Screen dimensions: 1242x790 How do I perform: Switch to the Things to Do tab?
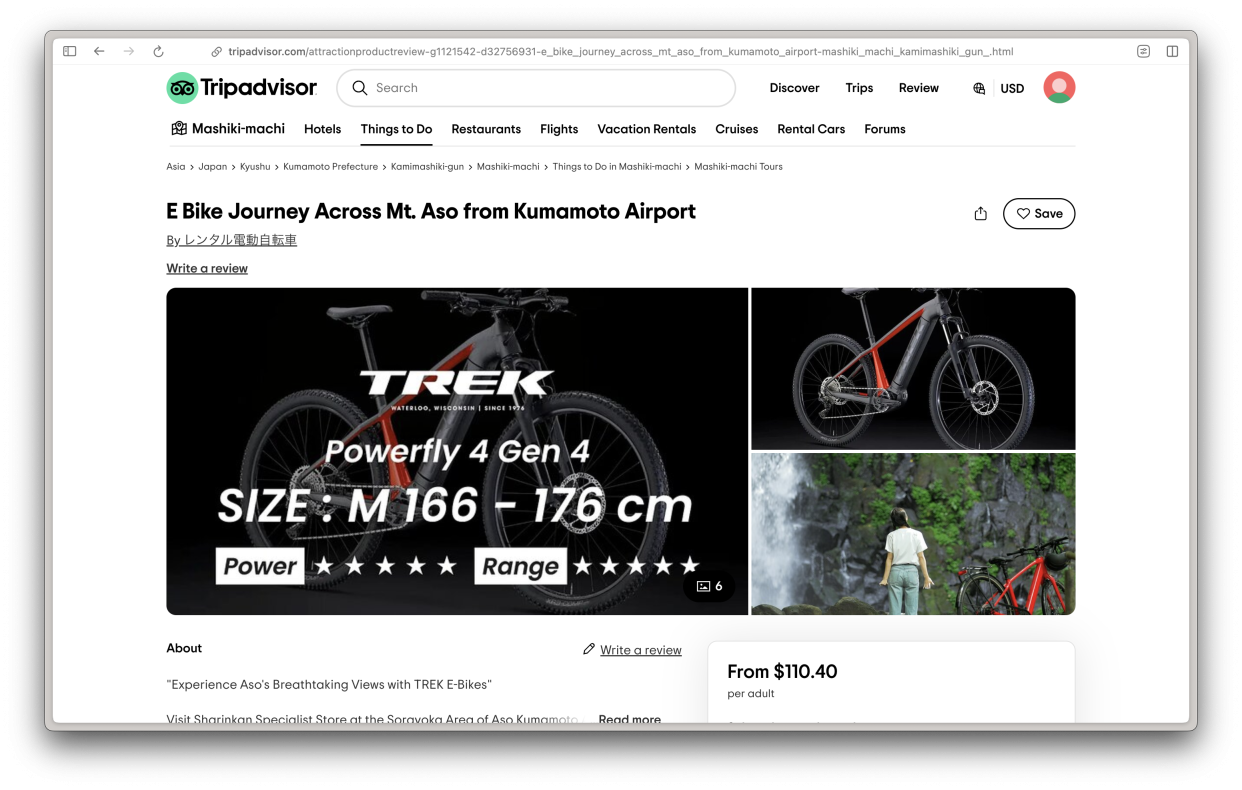(396, 129)
